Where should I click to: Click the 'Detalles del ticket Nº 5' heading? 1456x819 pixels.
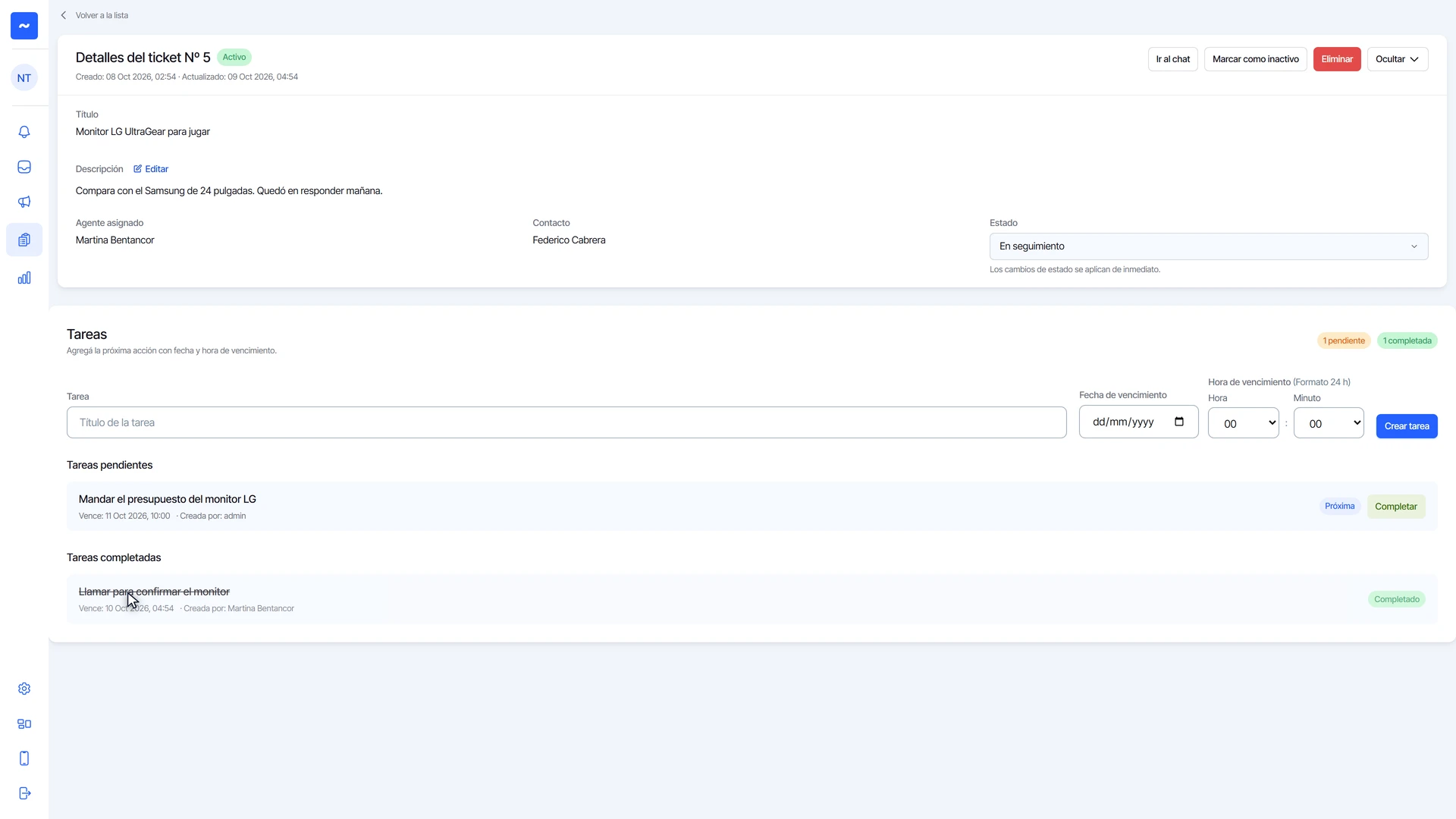click(x=143, y=58)
